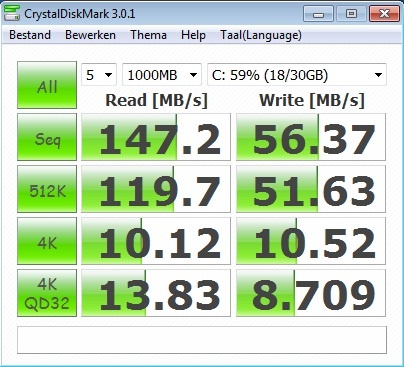Start the 512K benchmark test
Screen dimensions: 404x367
coord(47,189)
